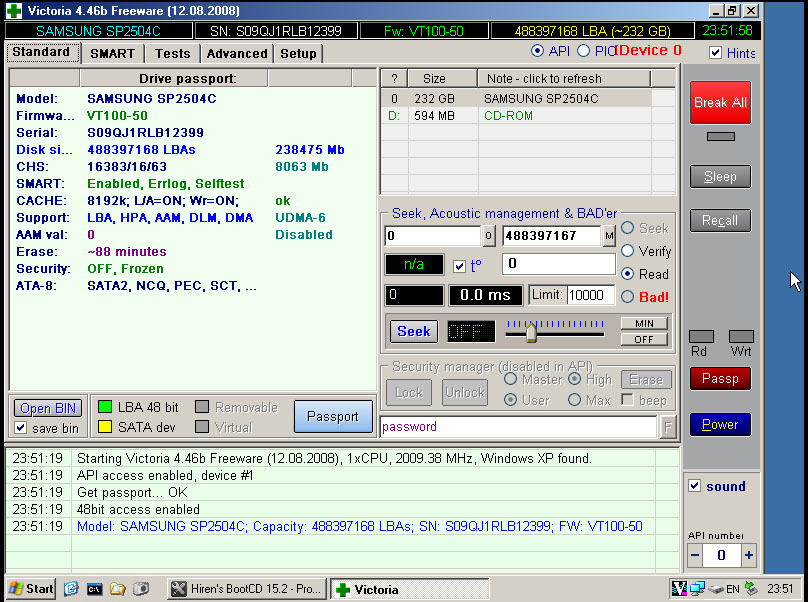Viewport: 808px width, 602px height.
Task: Click the Lock button in Security manager
Action: [x=409, y=393]
